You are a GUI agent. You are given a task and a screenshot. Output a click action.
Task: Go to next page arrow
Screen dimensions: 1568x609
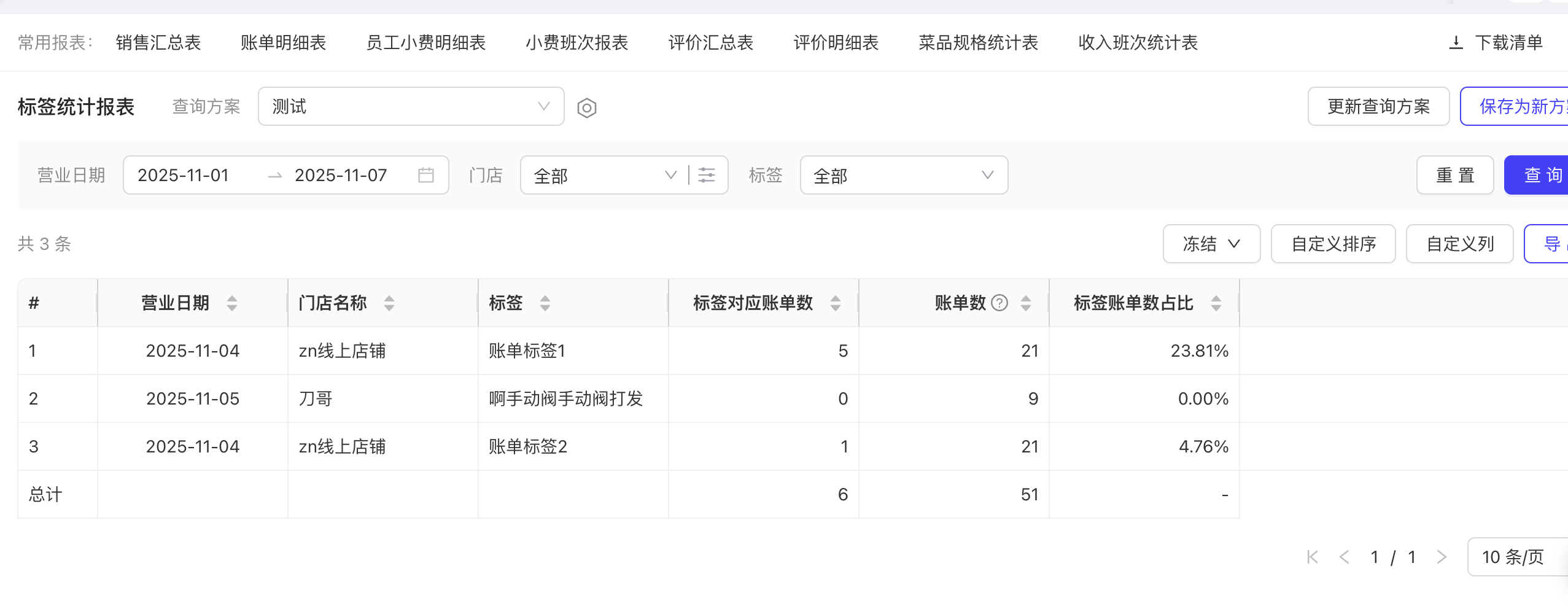(x=1442, y=557)
